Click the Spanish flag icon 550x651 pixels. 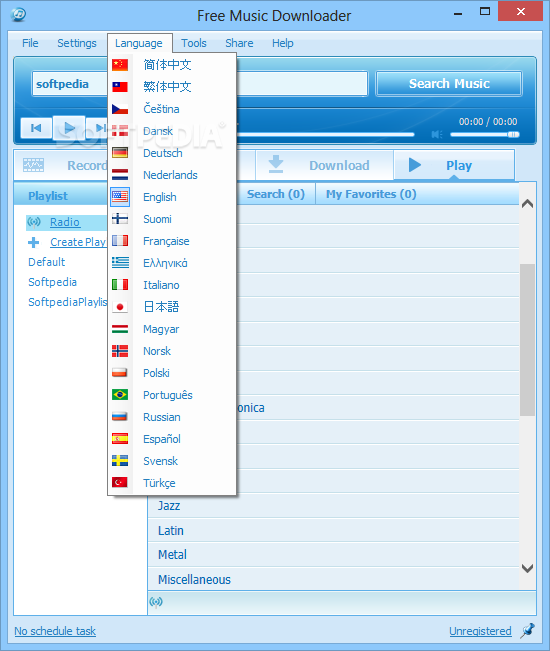pos(120,439)
